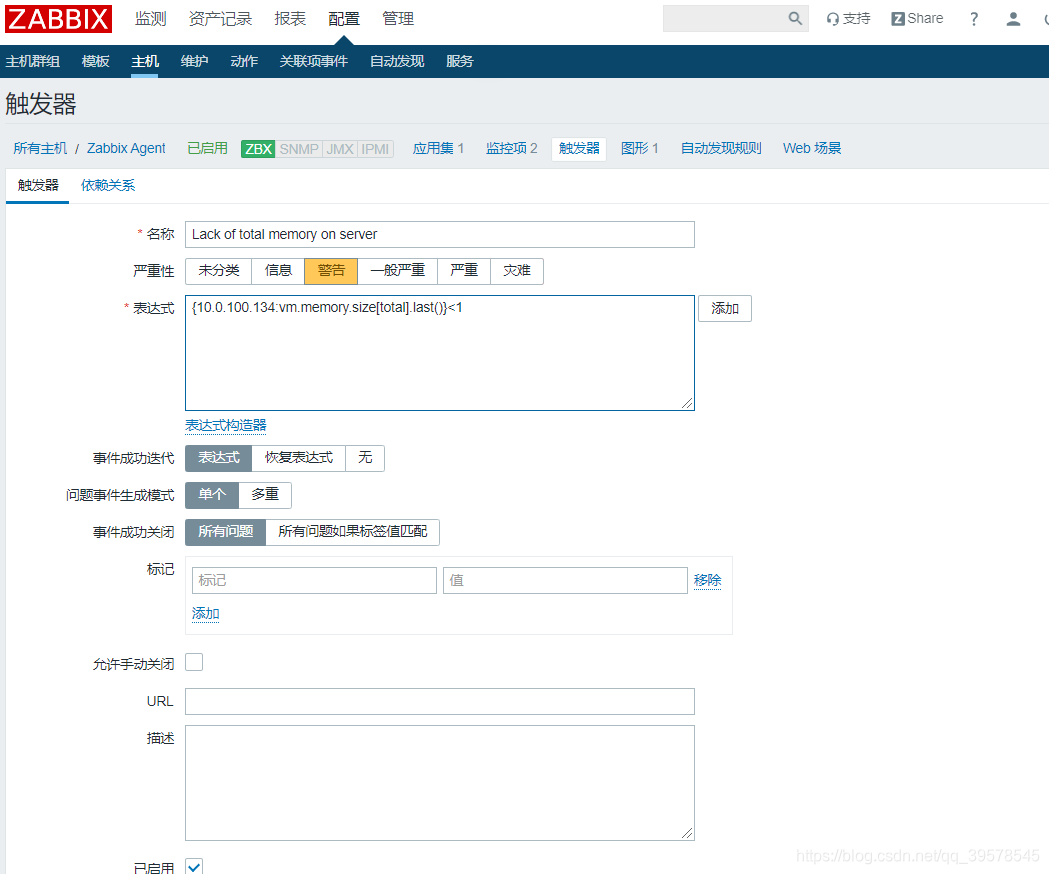The width and height of the screenshot is (1049, 874).
Task: Click the SNMP availability badge
Action: point(298,149)
